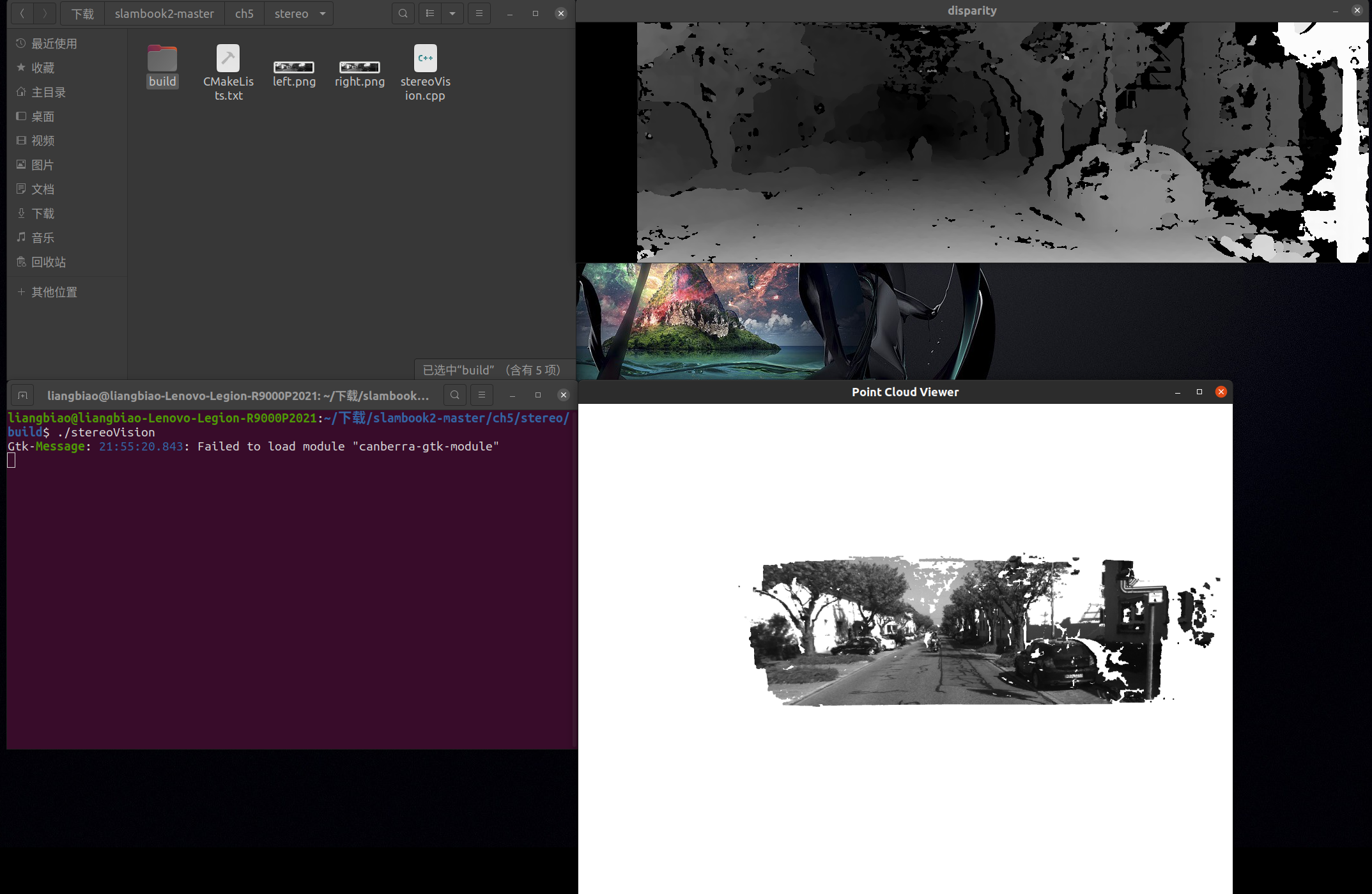
Task: Select the ch5 breadcrumb item
Action: point(244,13)
